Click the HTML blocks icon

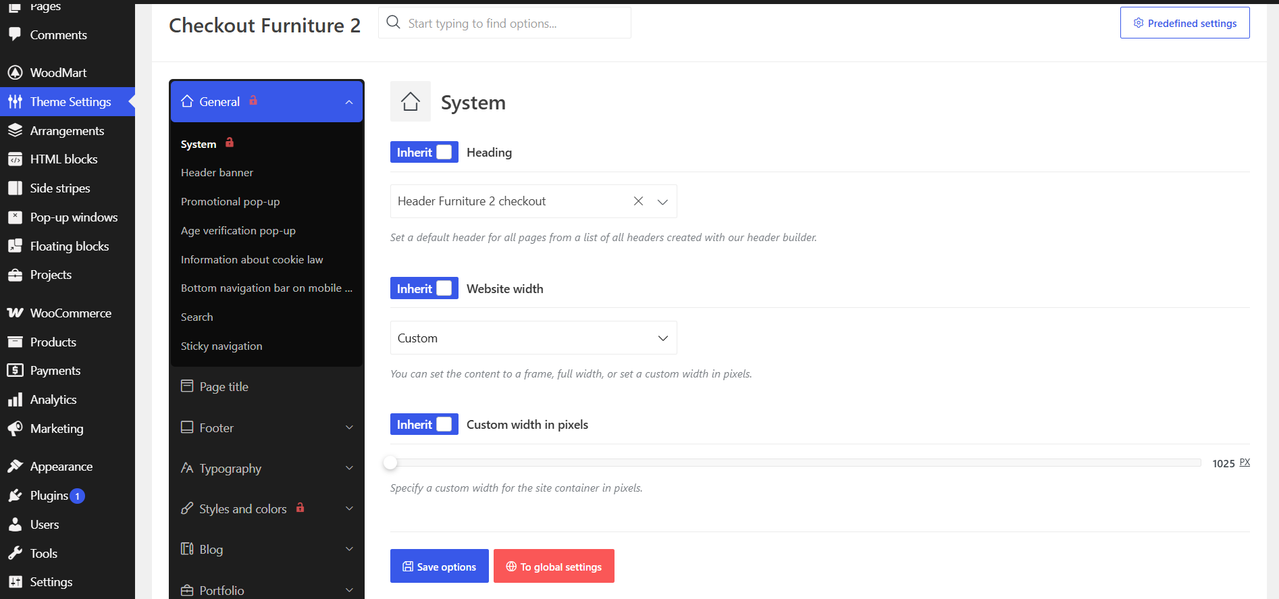[15, 159]
